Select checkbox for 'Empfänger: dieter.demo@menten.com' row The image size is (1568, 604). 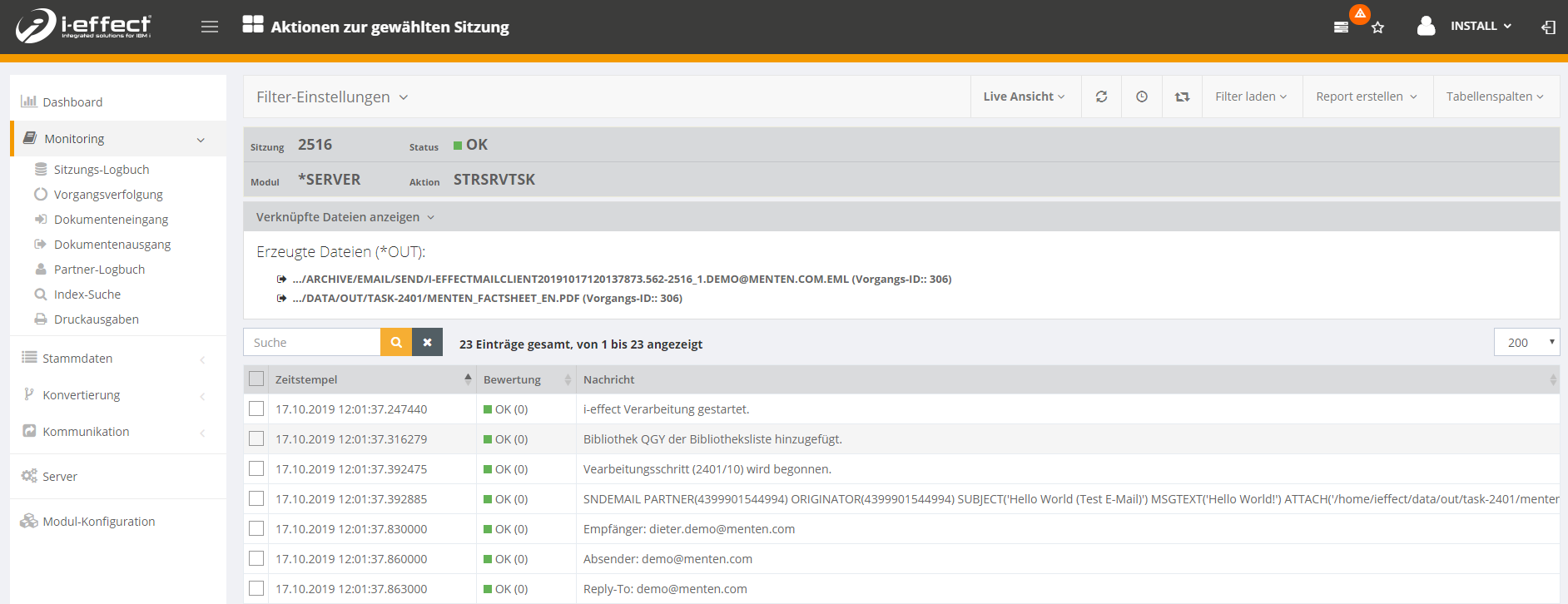[256, 528]
